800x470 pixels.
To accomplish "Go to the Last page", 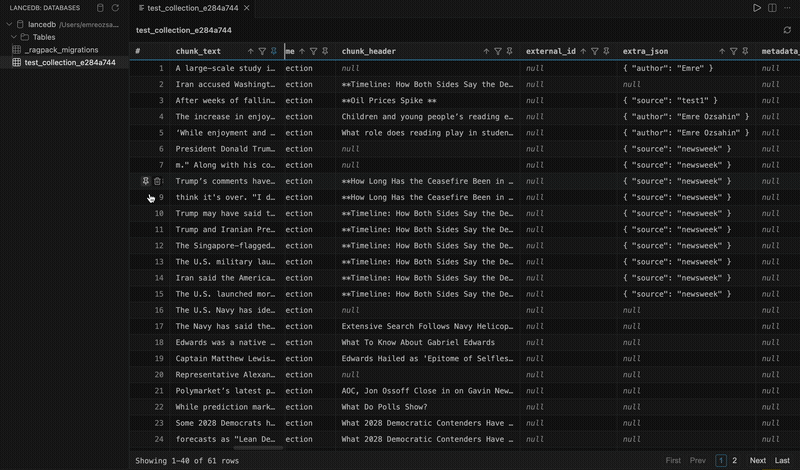I will pyautogui.click(x=782, y=460).
